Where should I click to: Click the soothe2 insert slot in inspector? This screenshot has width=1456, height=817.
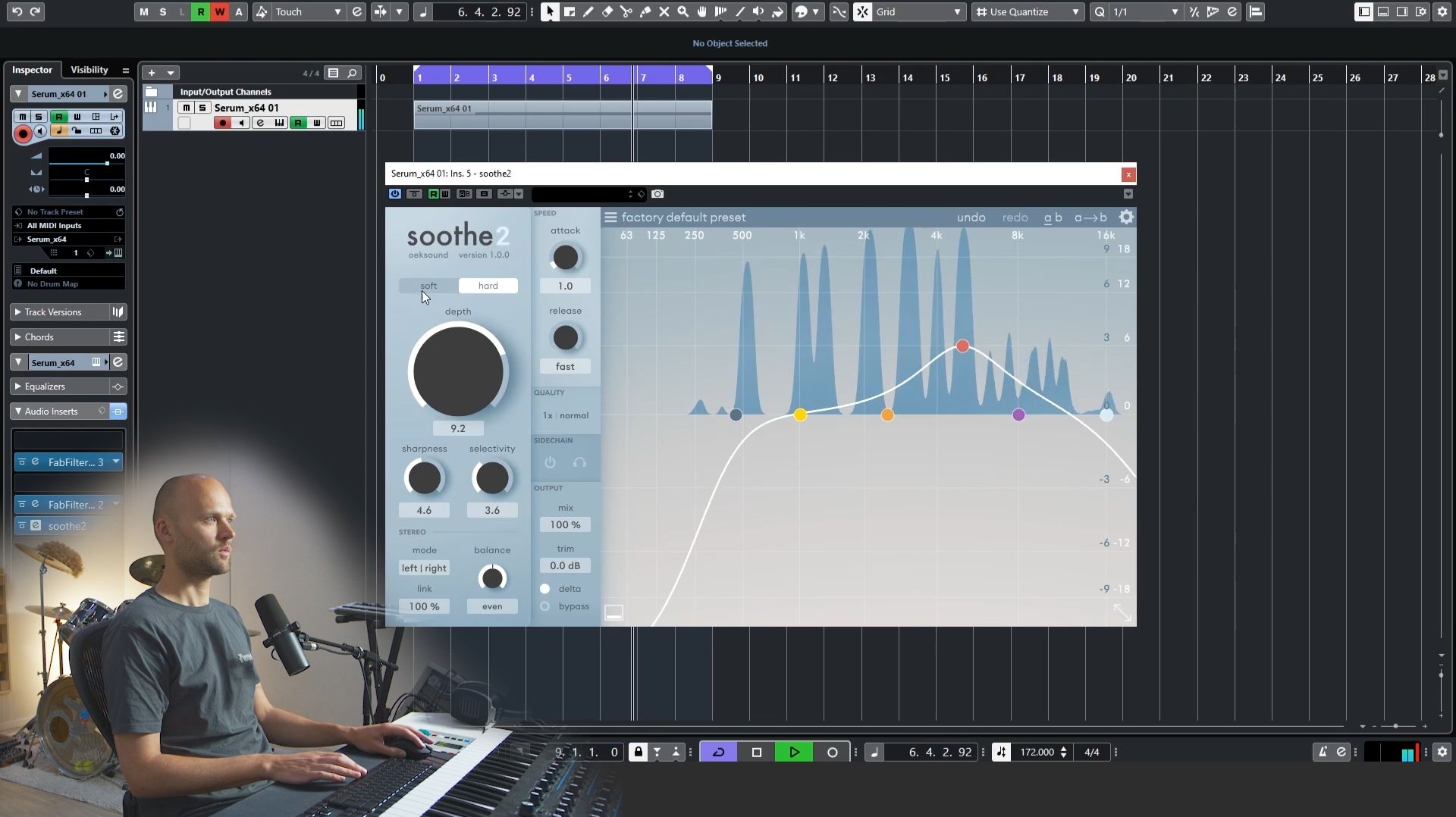(68, 526)
